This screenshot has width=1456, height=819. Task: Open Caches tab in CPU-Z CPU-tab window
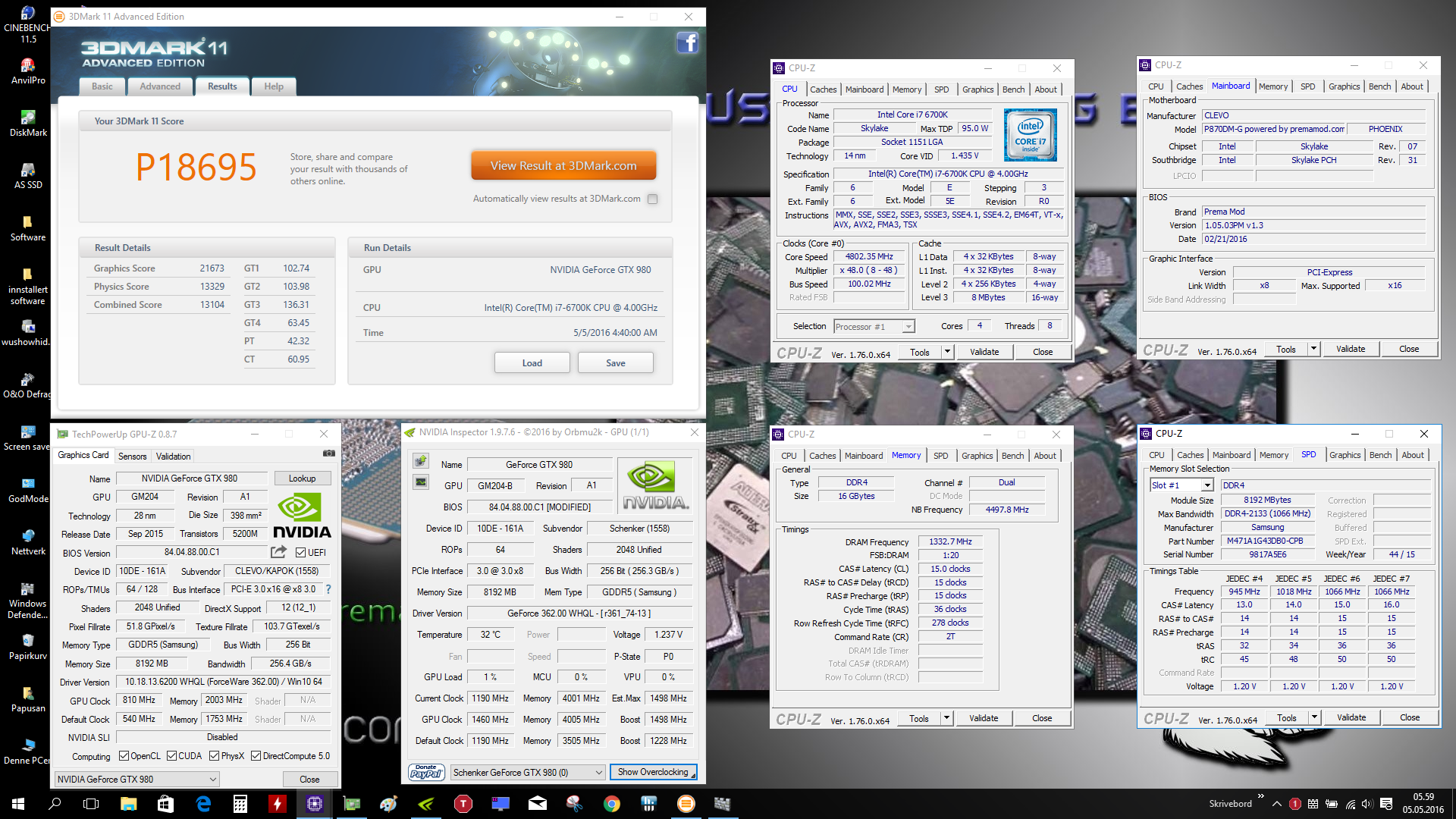(x=823, y=89)
